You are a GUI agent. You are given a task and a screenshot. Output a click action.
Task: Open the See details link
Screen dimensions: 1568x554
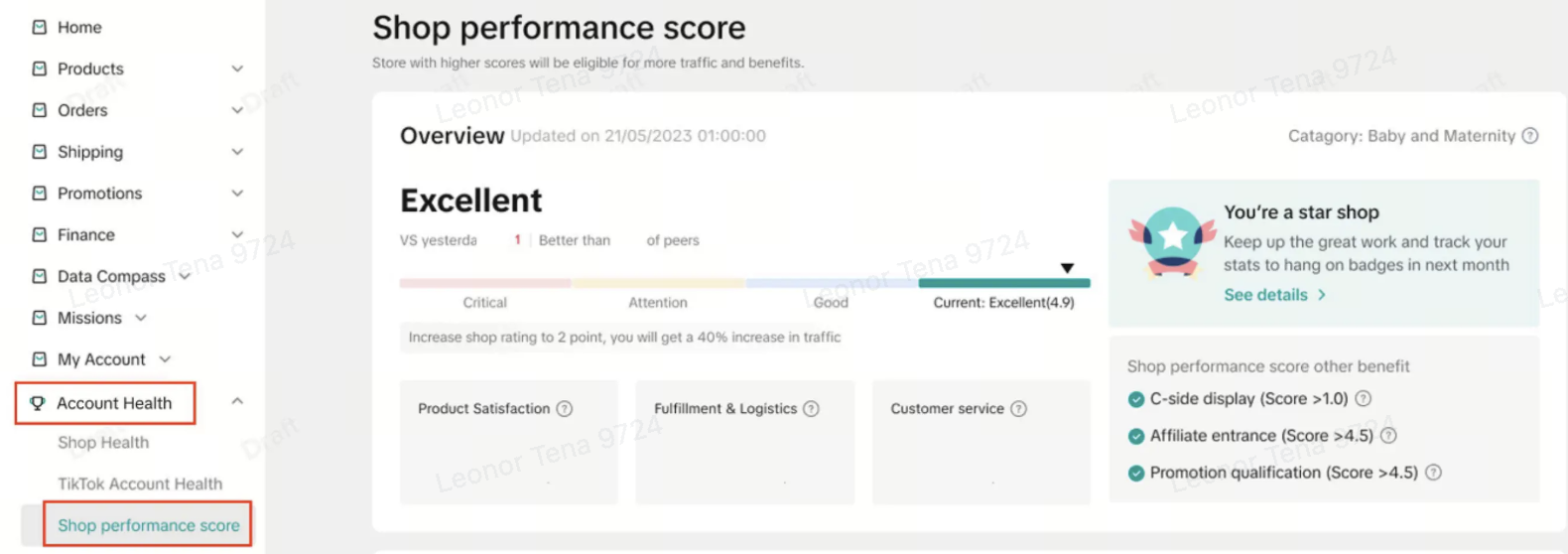click(x=1274, y=295)
